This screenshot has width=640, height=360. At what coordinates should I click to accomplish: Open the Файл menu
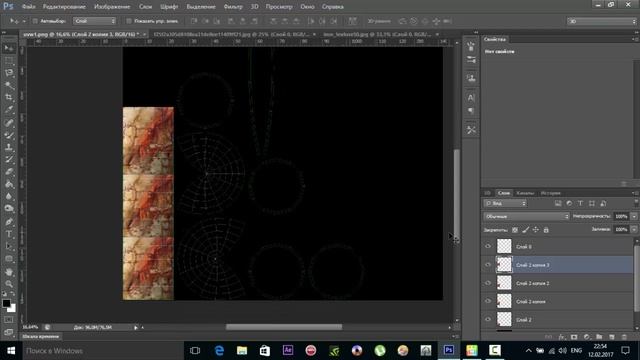28,7
